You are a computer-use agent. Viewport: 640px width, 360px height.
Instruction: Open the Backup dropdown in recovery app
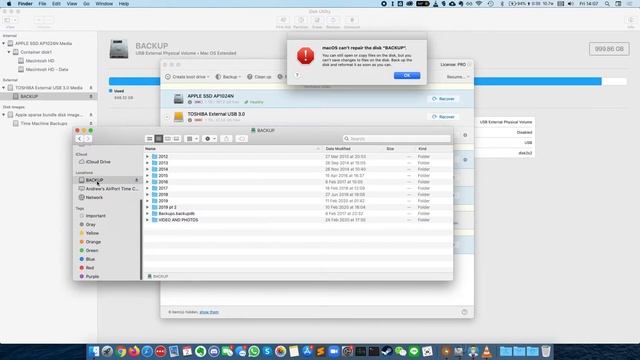228,77
